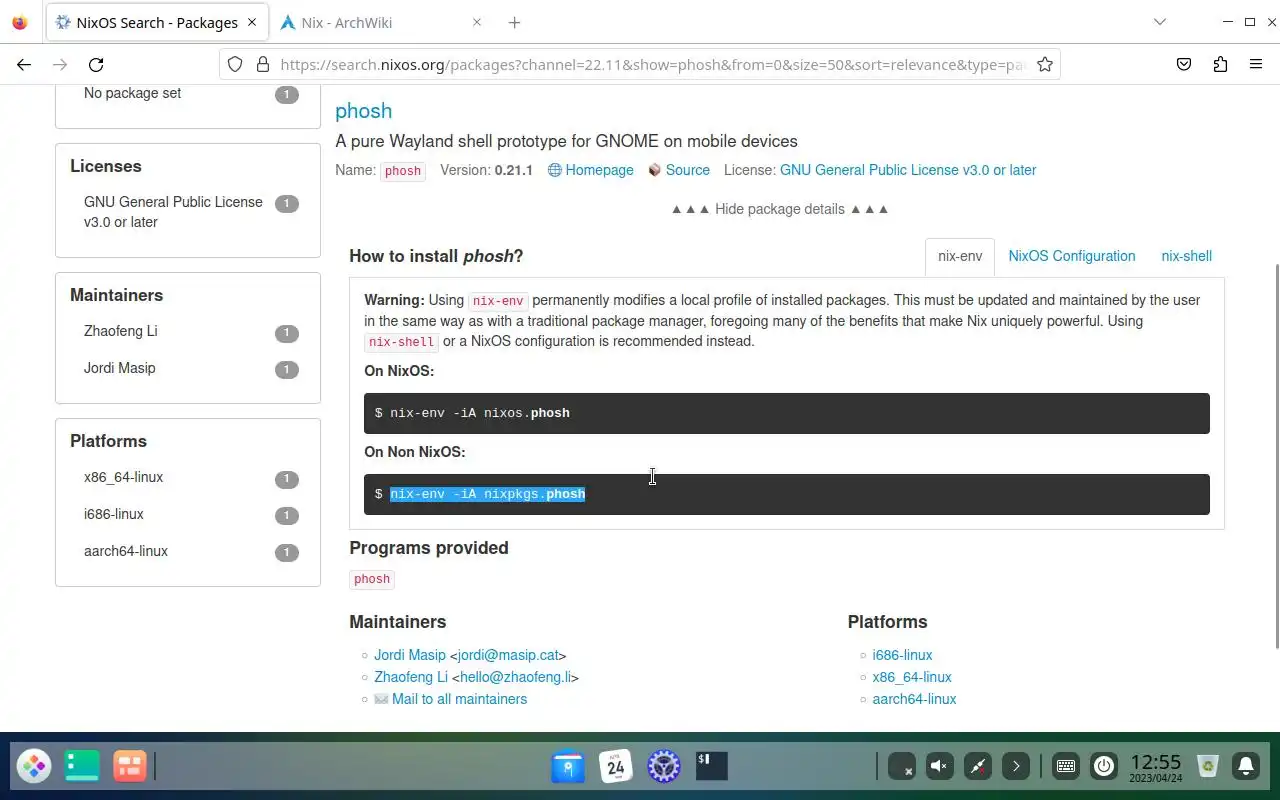
Task: Open Zhaofeng Li maintainer link
Action: 411,677
